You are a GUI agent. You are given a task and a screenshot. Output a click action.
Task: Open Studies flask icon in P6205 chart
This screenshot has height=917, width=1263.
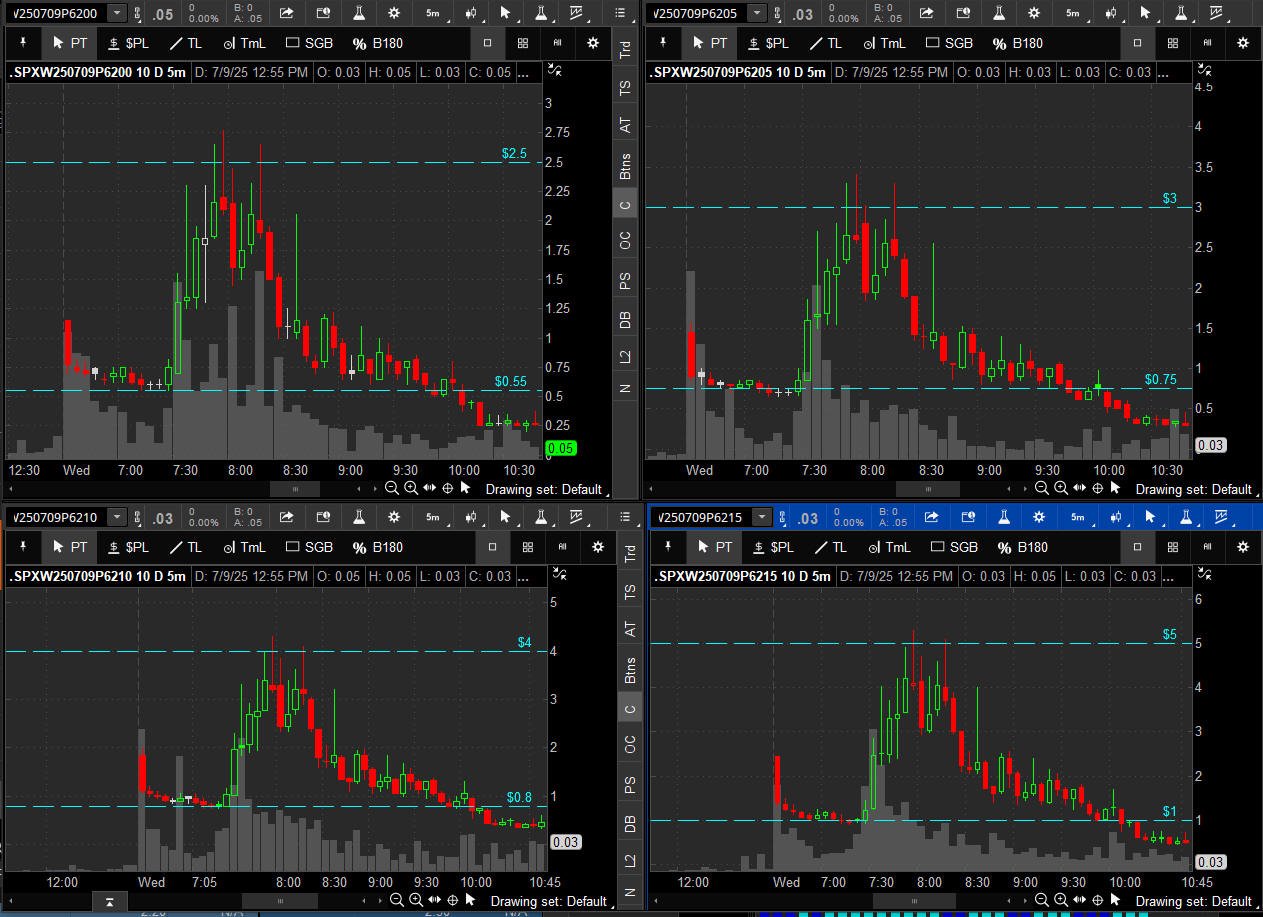[998, 13]
